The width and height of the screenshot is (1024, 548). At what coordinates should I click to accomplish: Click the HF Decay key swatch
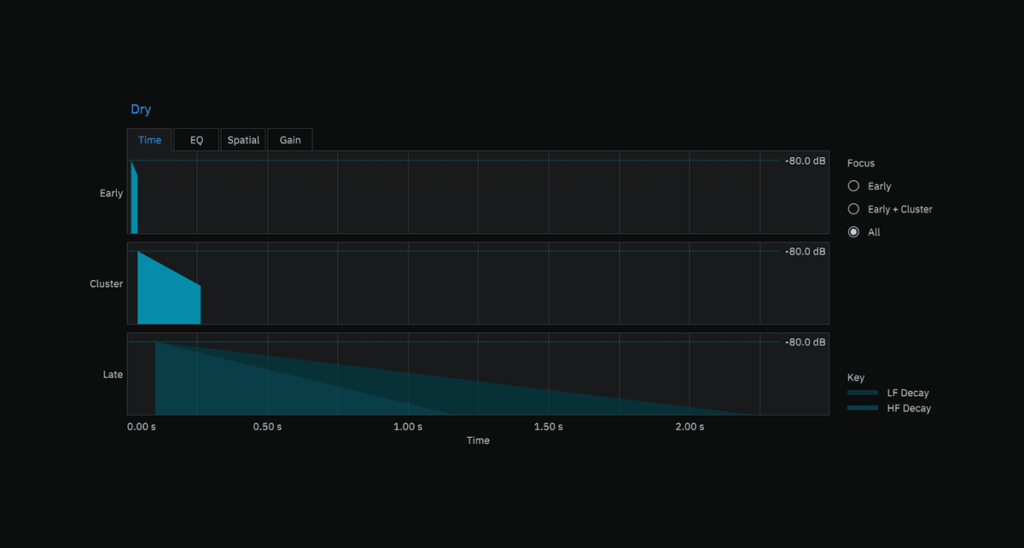862,408
